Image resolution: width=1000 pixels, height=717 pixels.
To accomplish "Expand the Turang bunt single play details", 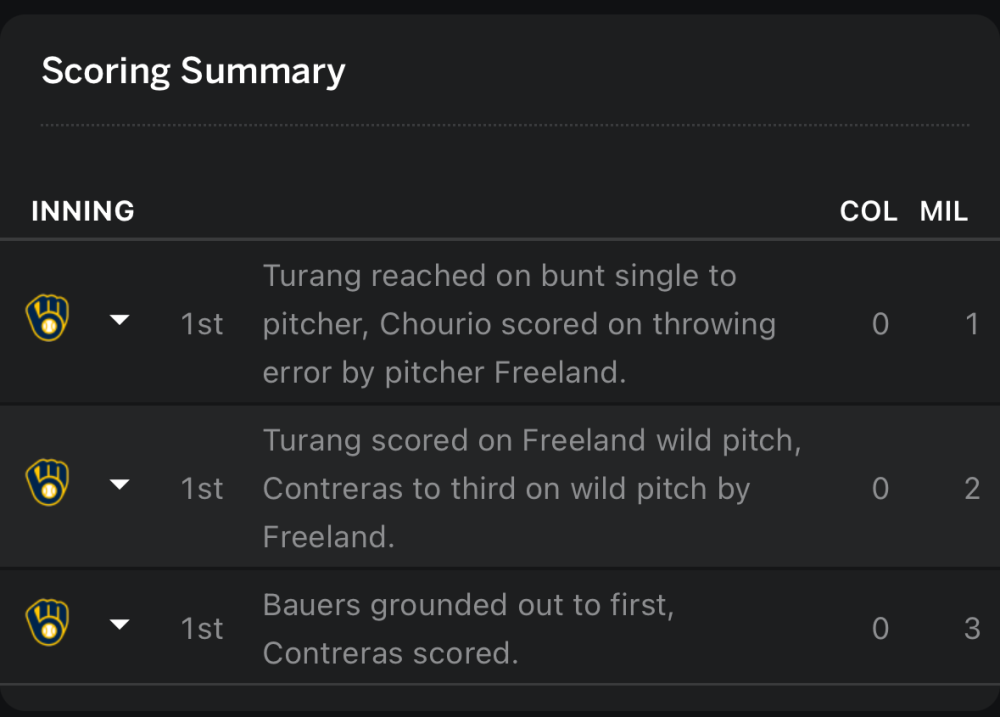I will [x=119, y=320].
